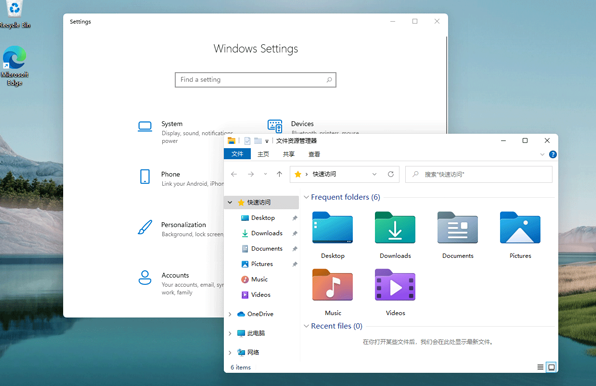Open the 文件 ribbon tab
Image resolution: width=596 pixels, height=386 pixels.
(237, 154)
